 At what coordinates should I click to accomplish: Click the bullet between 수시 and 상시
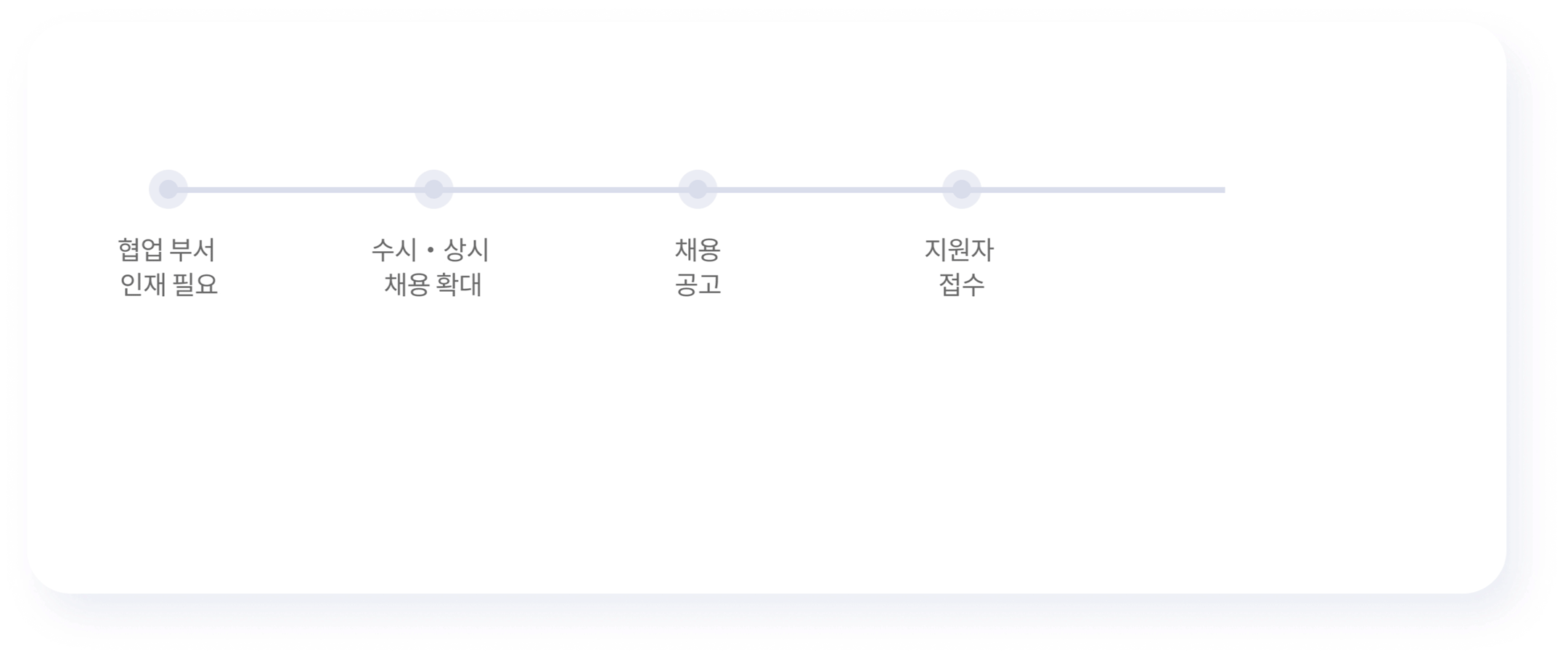pos(430,250)
